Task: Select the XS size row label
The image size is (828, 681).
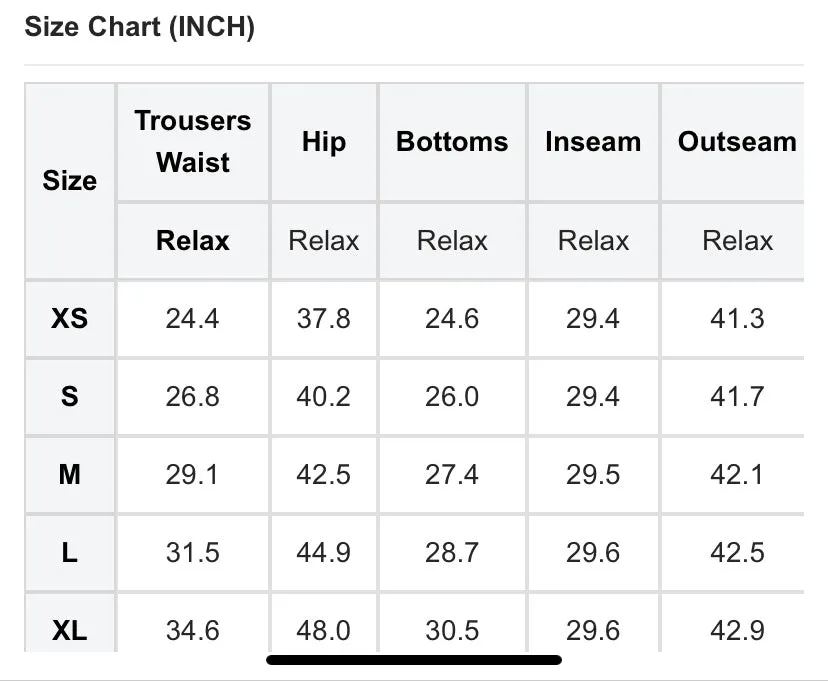Action: pyautogui.click(x=70, y=318)
